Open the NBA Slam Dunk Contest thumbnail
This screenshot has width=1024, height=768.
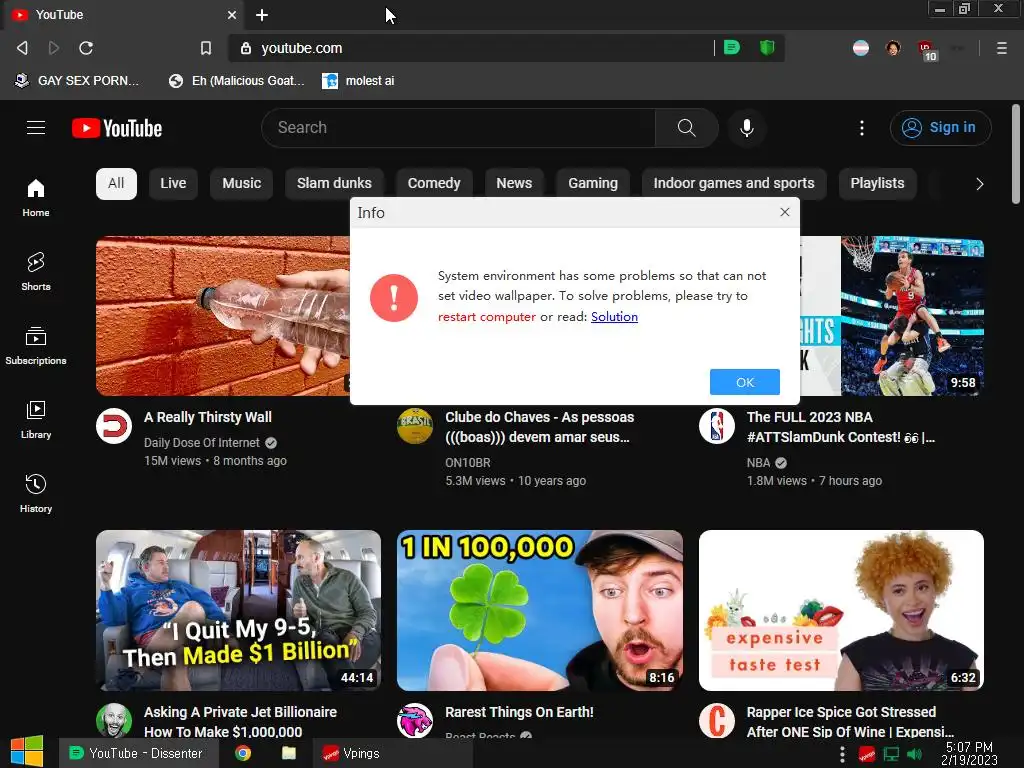tap(892, 316)
